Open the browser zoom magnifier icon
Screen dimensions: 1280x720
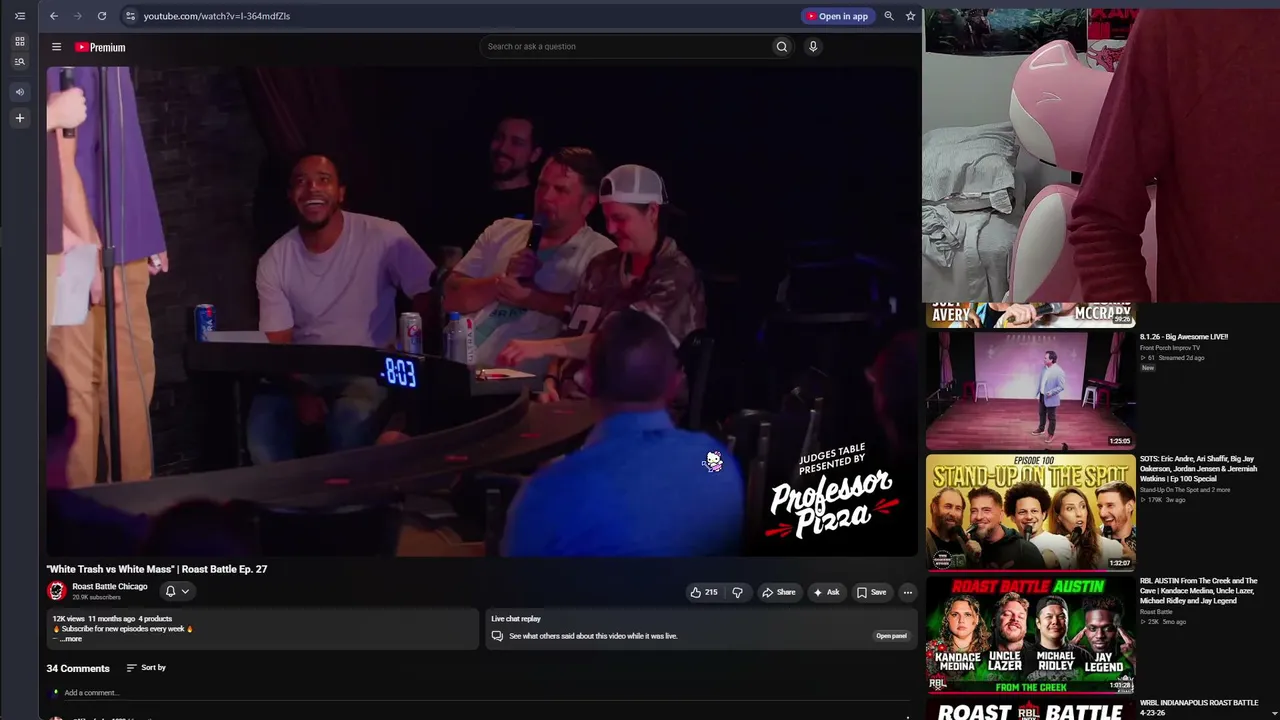889,16
